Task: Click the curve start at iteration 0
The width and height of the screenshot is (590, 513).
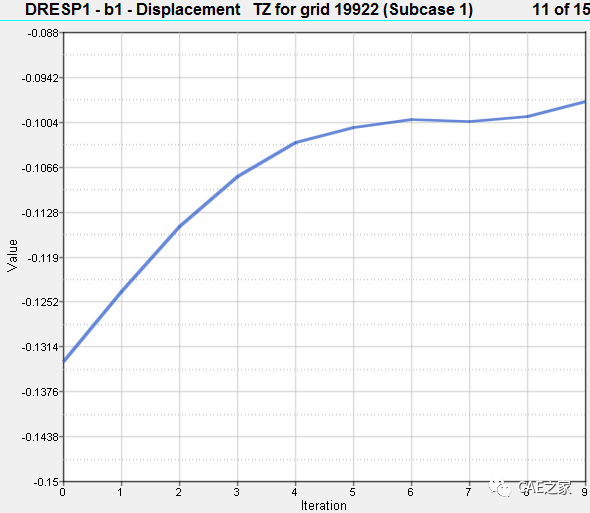Action: point(64,362)
